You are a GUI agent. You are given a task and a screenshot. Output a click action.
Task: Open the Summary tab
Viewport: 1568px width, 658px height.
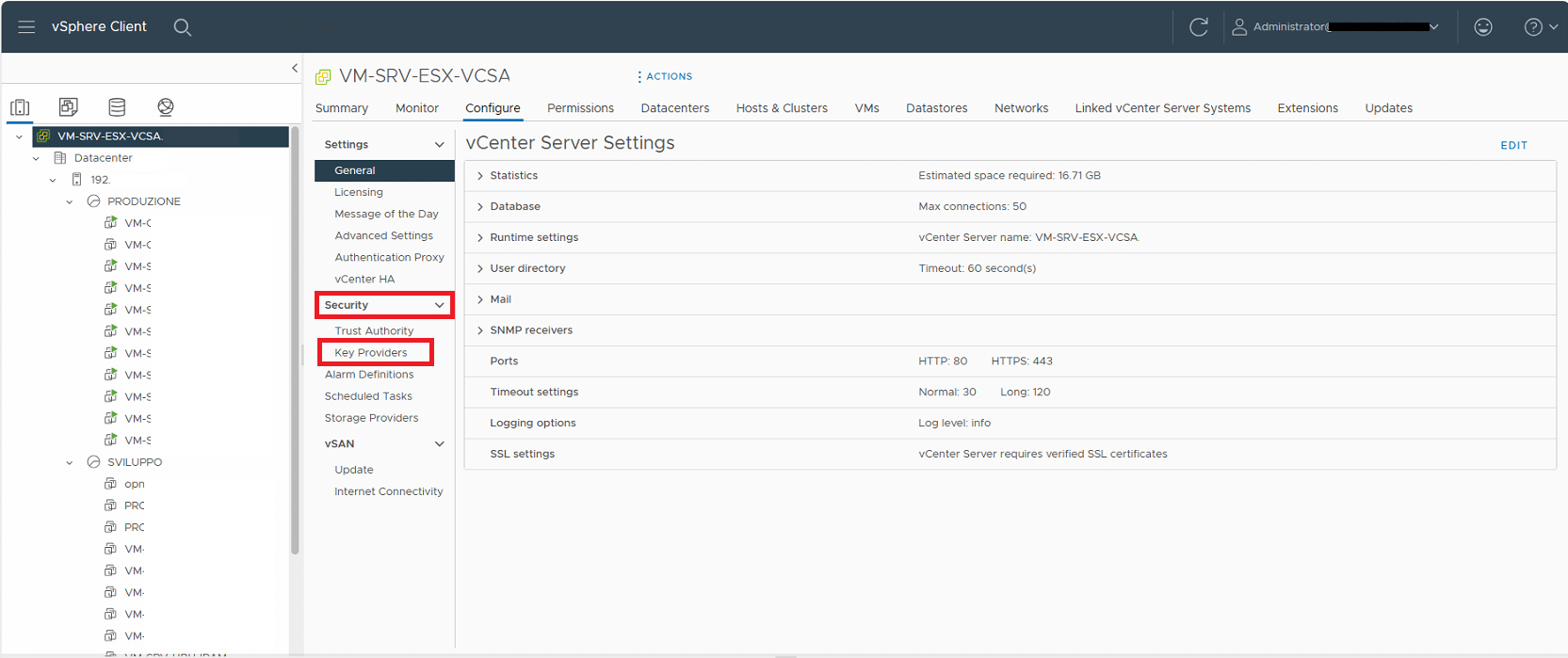coord(342,108)
